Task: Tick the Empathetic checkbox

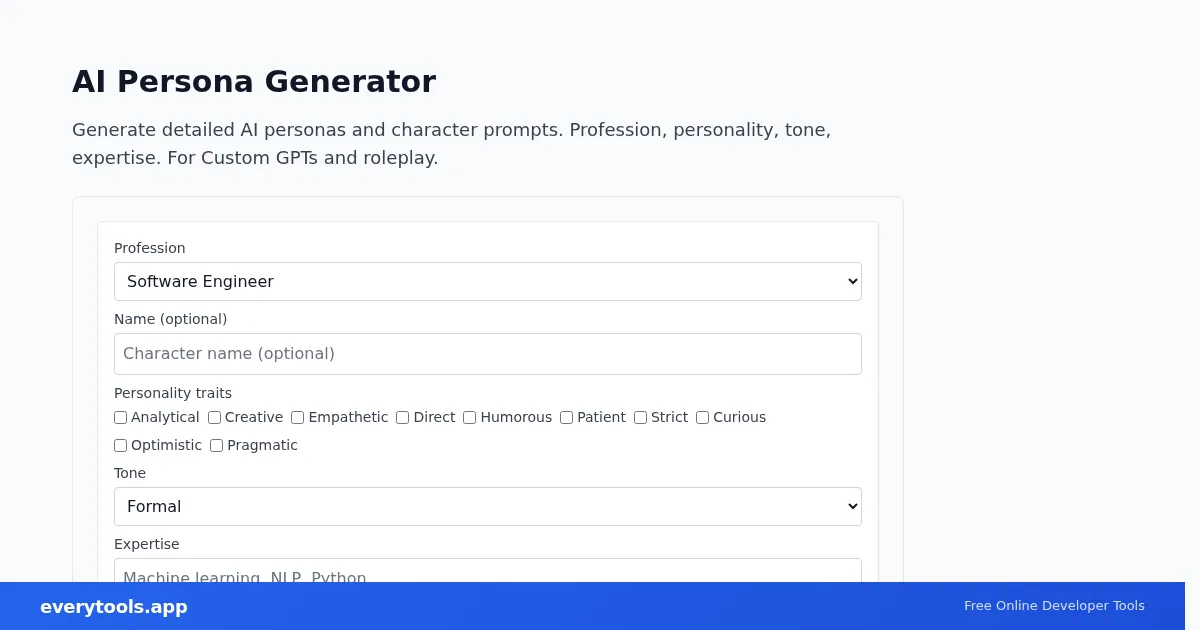Action: click(x=298, y=418)
